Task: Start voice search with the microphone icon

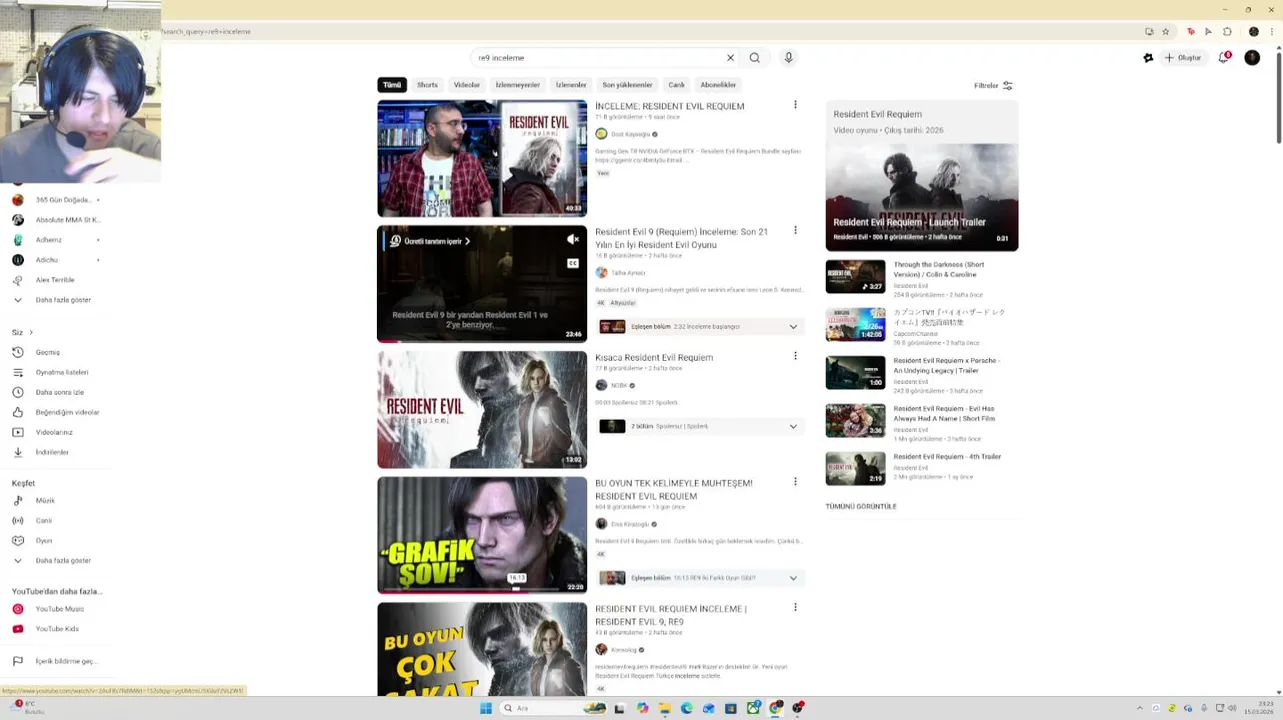Action: [788, 58]
